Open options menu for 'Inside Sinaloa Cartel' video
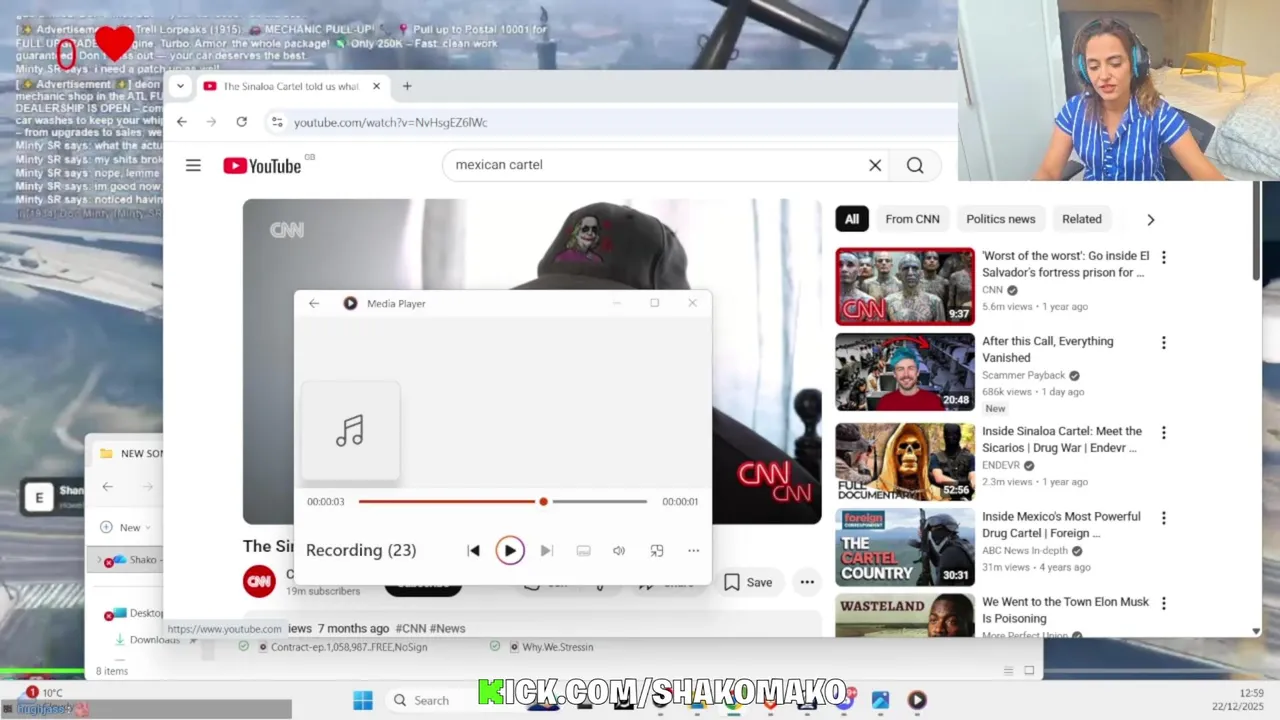The width and height of the screenshot is (1280, 720). [1163, 433]
